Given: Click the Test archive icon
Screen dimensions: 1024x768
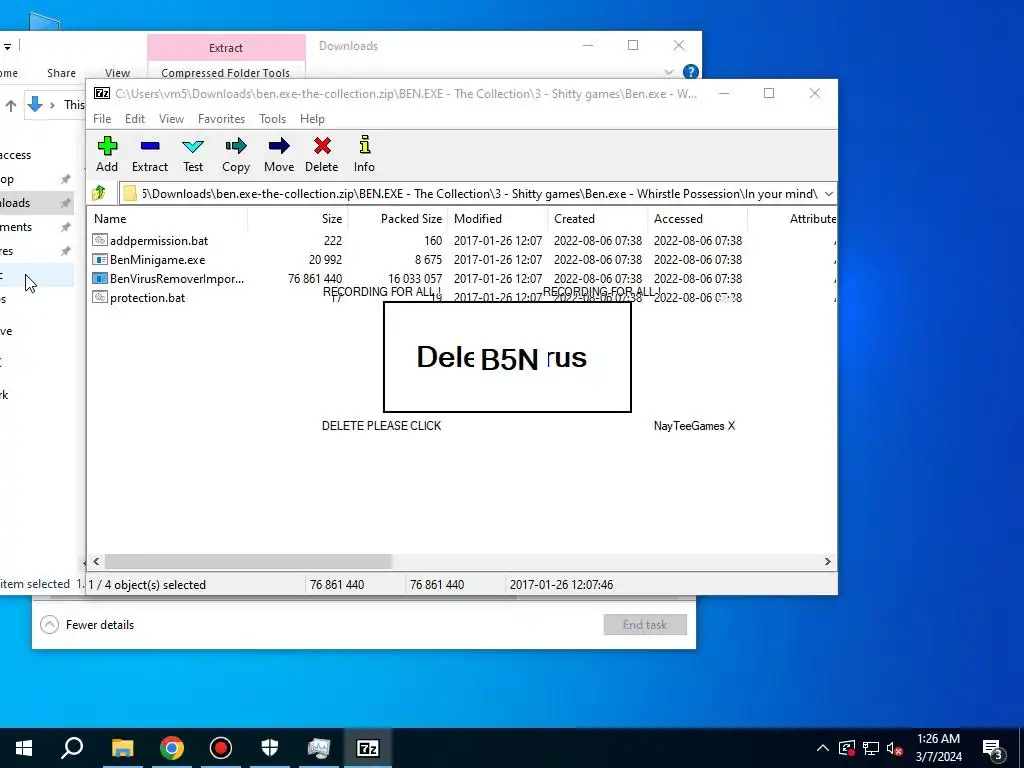Looking at the screenshot, I should tap(193, 146).
